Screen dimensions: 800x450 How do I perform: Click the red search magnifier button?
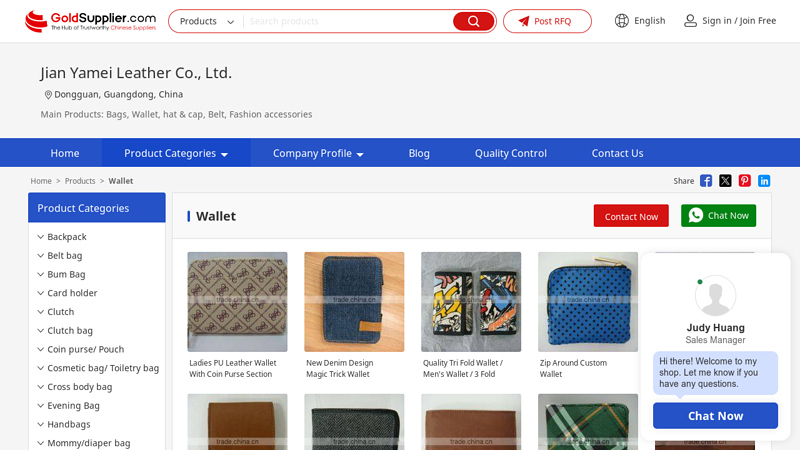pyautogui.click(x=473, y=21)
